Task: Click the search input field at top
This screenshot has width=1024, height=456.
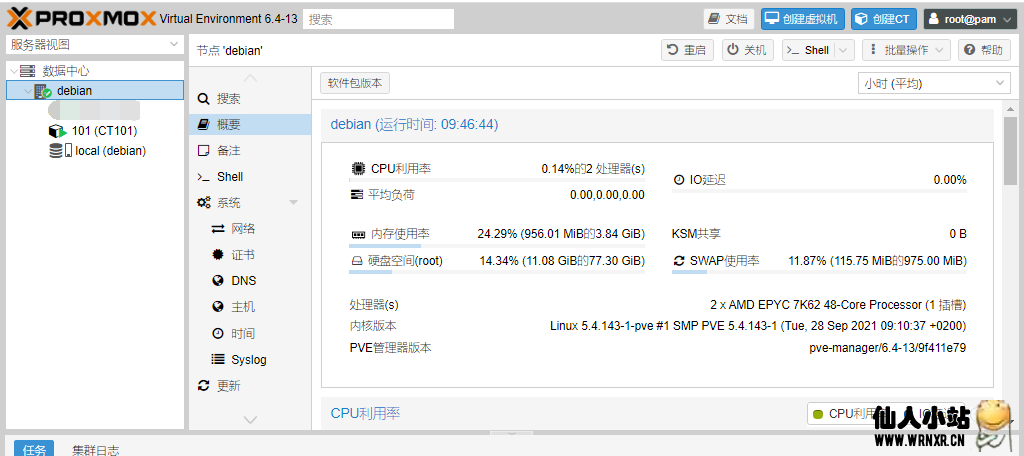Action: [379, 19]
